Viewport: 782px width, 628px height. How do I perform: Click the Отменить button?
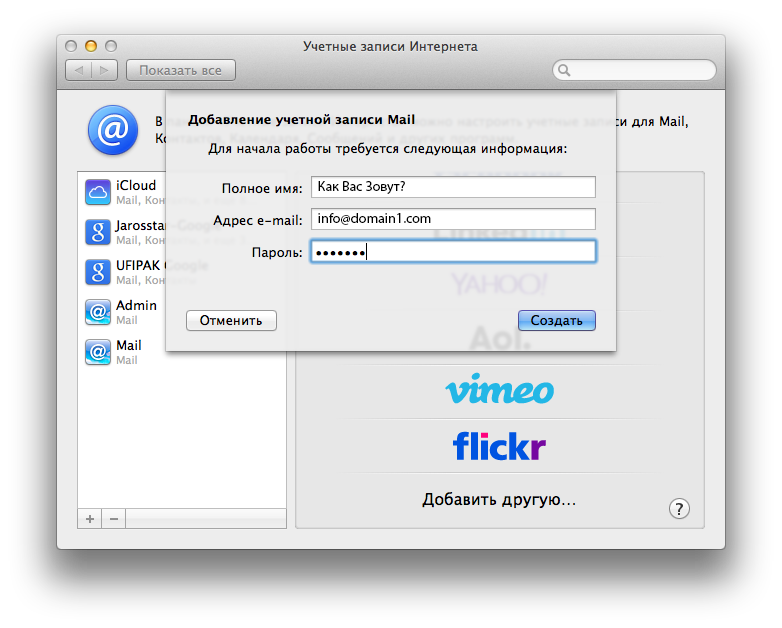[x=231, y=321]
